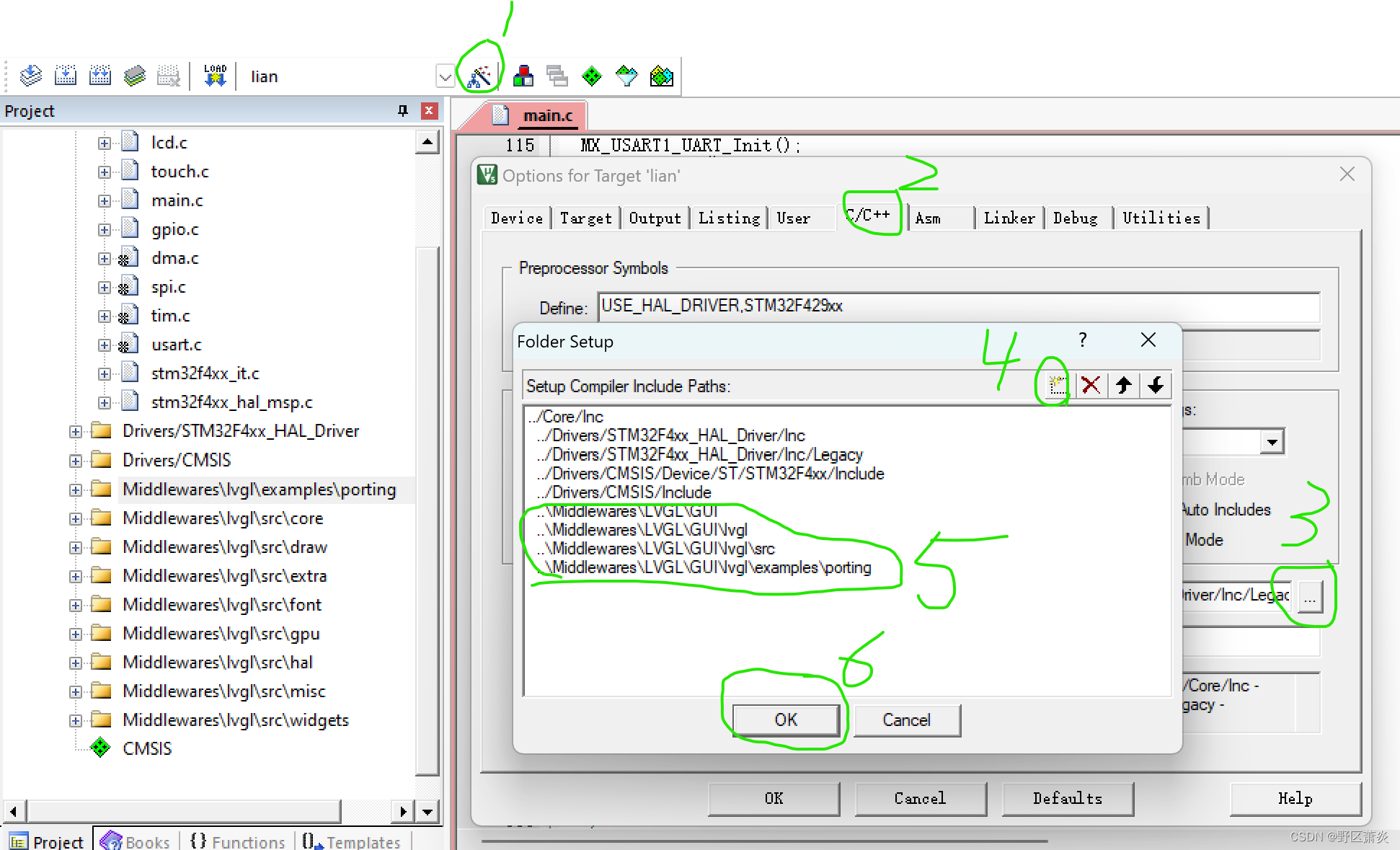Expand main.c tree node

105,200
